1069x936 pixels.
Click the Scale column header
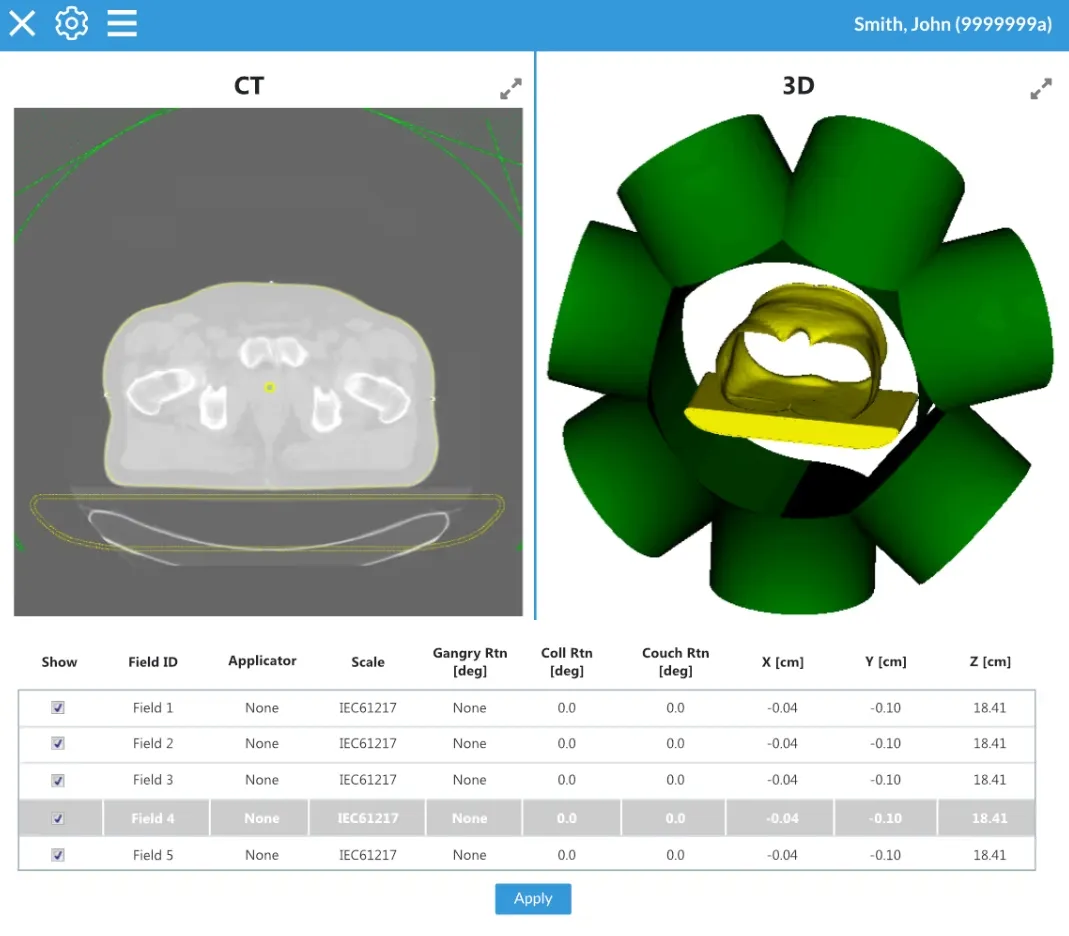pos(367,662)
